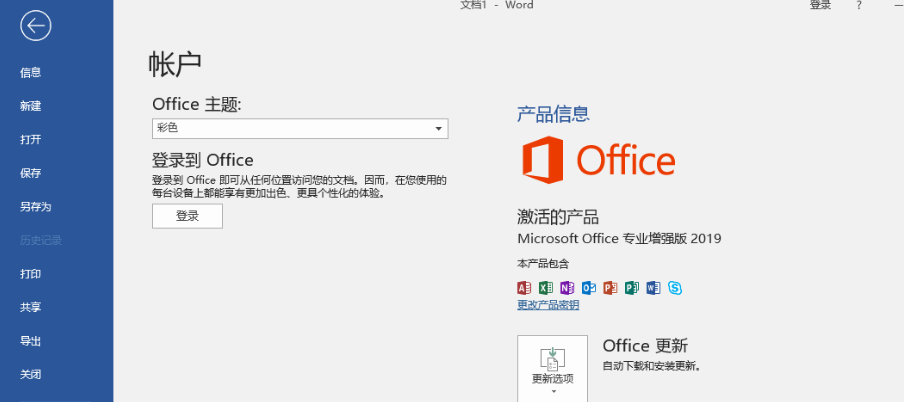Click the Publisher app icon
Image resolution: width=904 pixels, height=402 pixels.
click(x=632, y=287)
